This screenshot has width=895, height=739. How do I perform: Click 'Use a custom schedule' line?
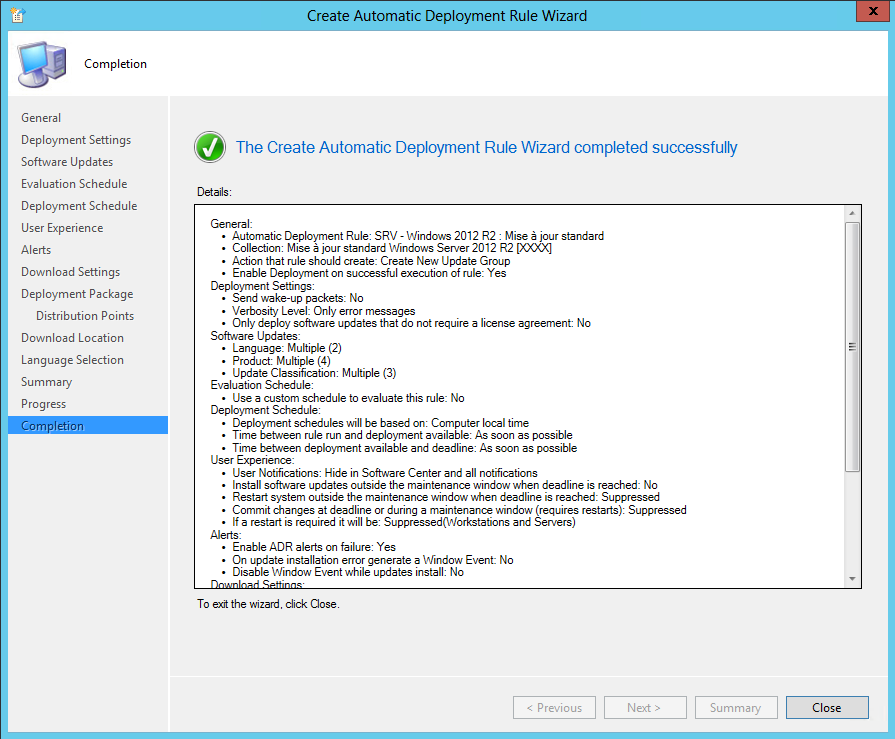tap(348, 398)
